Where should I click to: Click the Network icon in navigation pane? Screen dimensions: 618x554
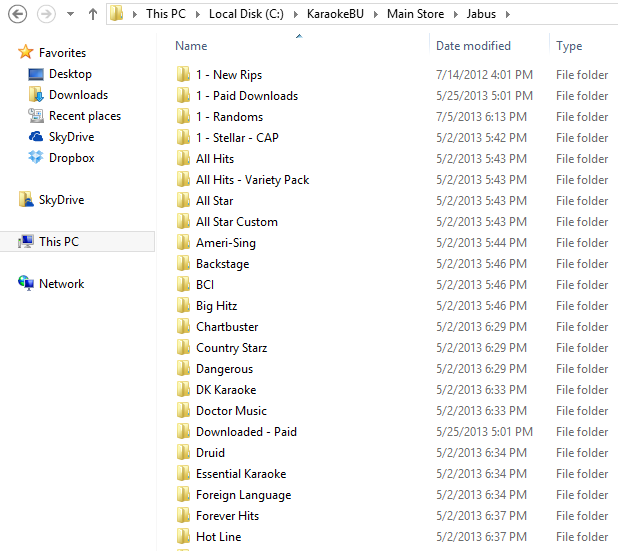26,284
